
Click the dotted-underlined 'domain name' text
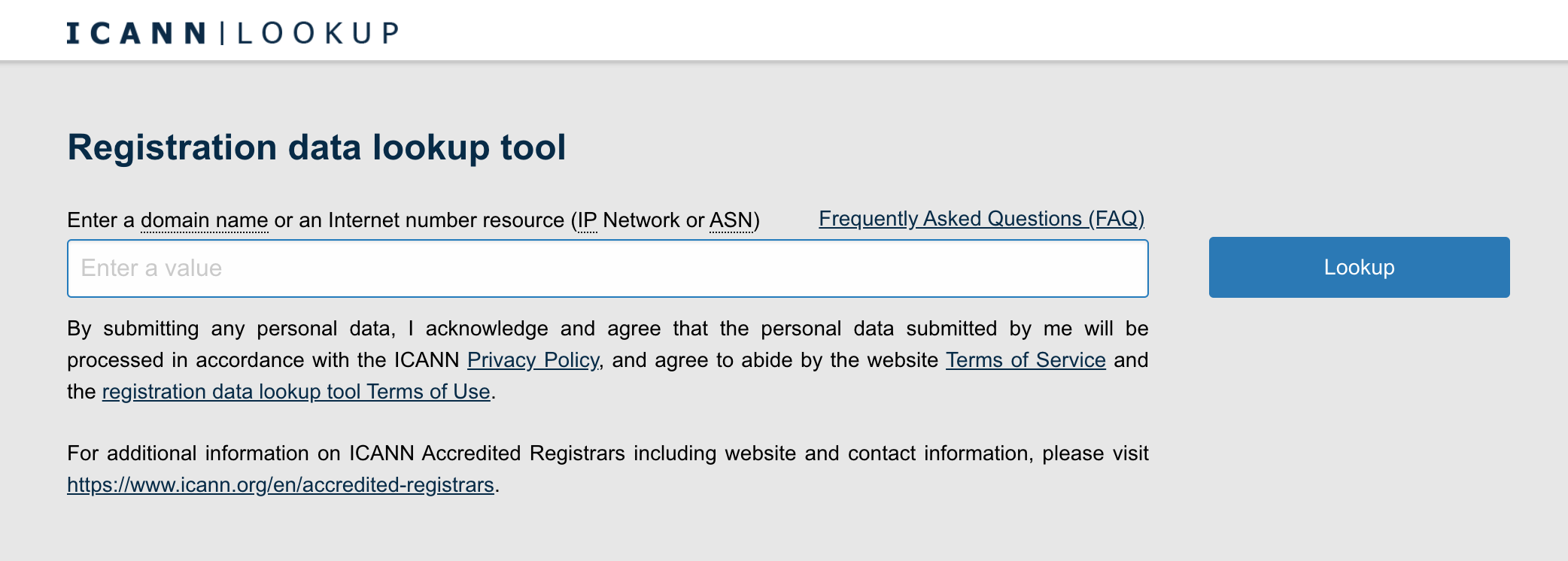pos(204,220)
